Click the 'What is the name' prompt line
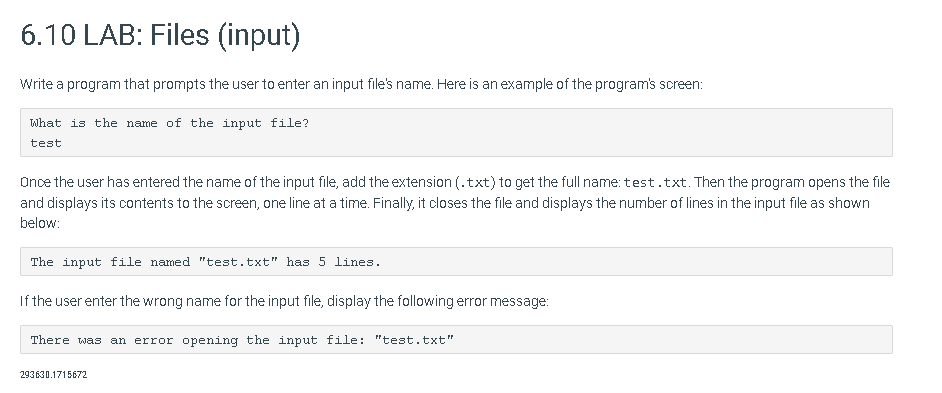The image size is (942, 393). [169, 123]
